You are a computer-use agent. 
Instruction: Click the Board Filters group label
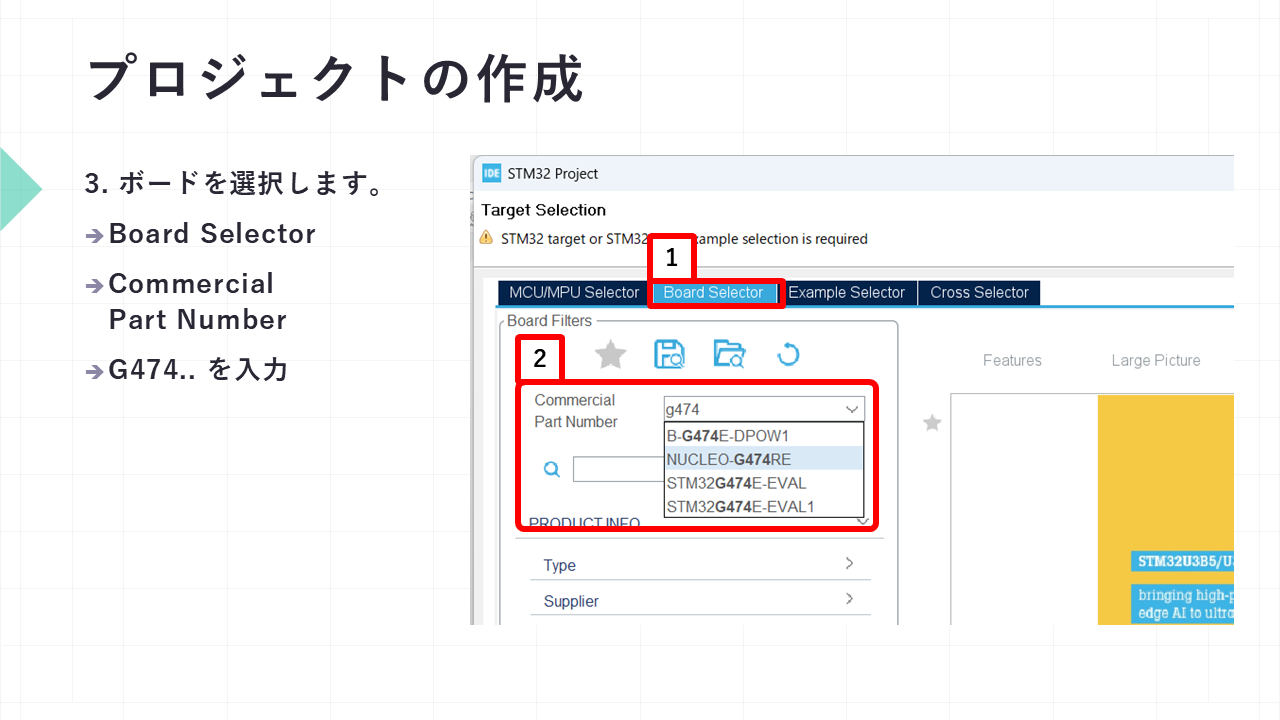[x=550, y=321]
